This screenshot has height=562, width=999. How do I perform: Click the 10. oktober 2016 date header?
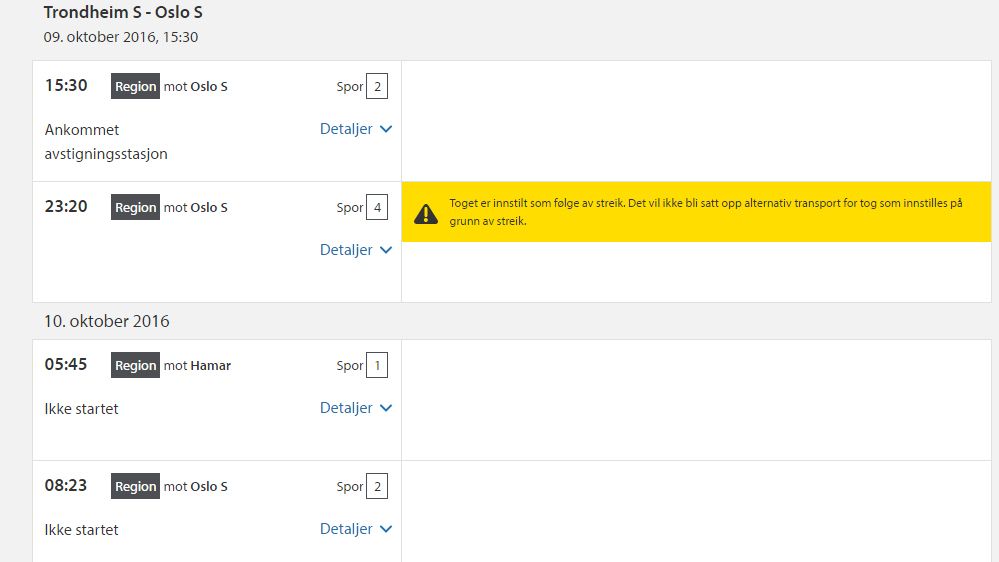[107, 321]
